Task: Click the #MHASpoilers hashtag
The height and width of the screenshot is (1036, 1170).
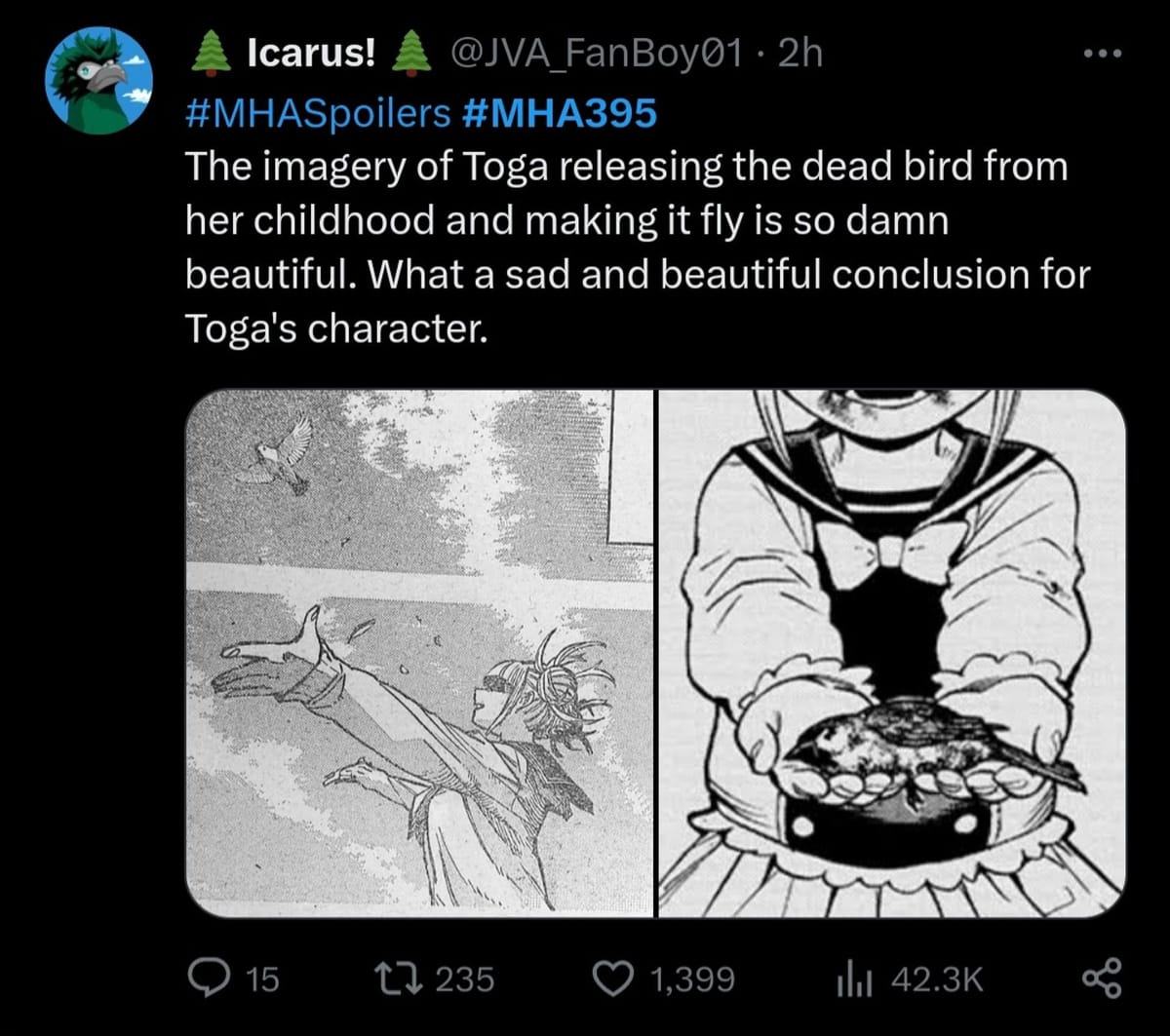Action: click(318, 114)
